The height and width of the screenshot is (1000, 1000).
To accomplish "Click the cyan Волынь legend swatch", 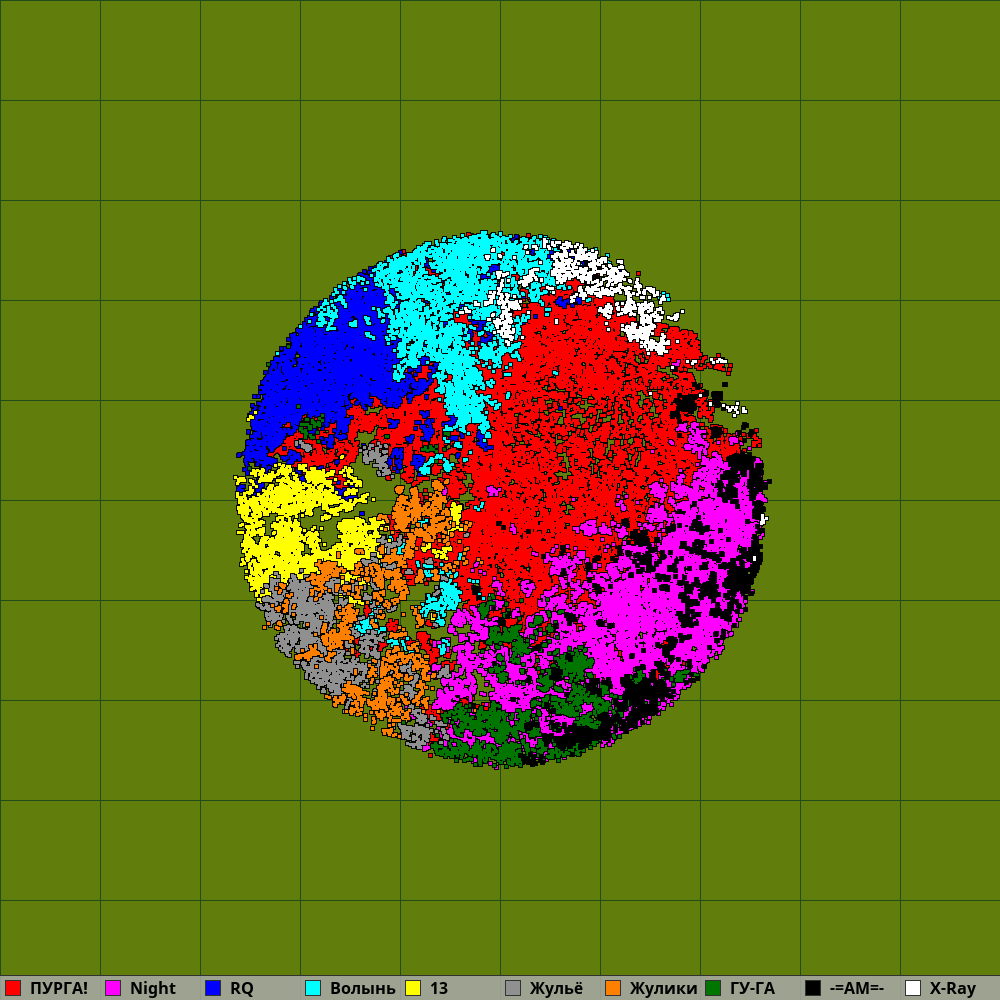I will (x=313, y=988).
